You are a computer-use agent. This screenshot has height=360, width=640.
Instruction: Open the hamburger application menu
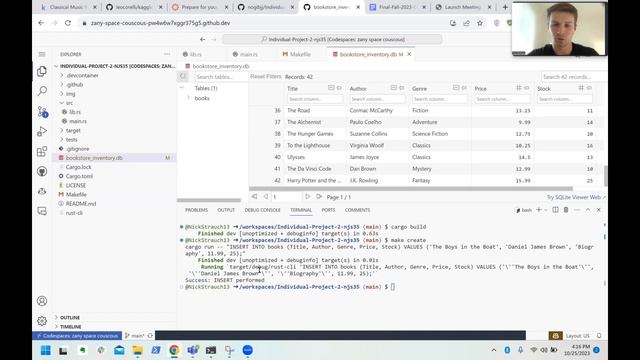(x=42, y=54)
